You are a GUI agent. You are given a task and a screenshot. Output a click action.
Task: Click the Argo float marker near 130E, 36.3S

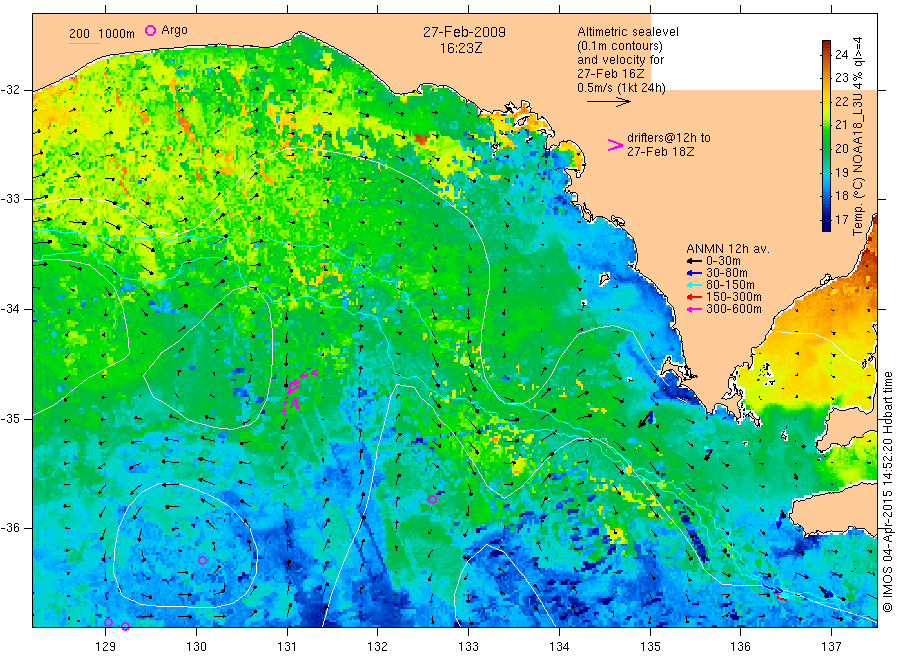point(202,560)
